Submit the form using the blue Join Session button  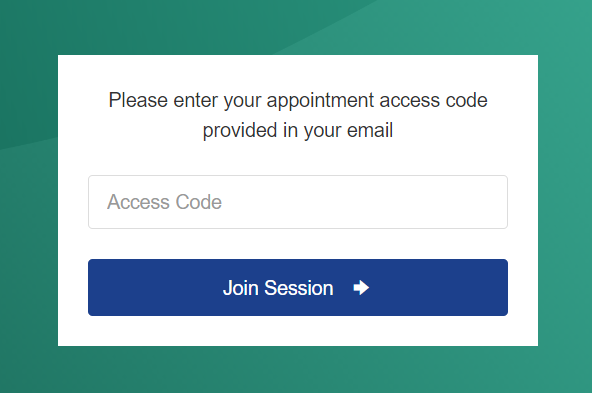298,287
